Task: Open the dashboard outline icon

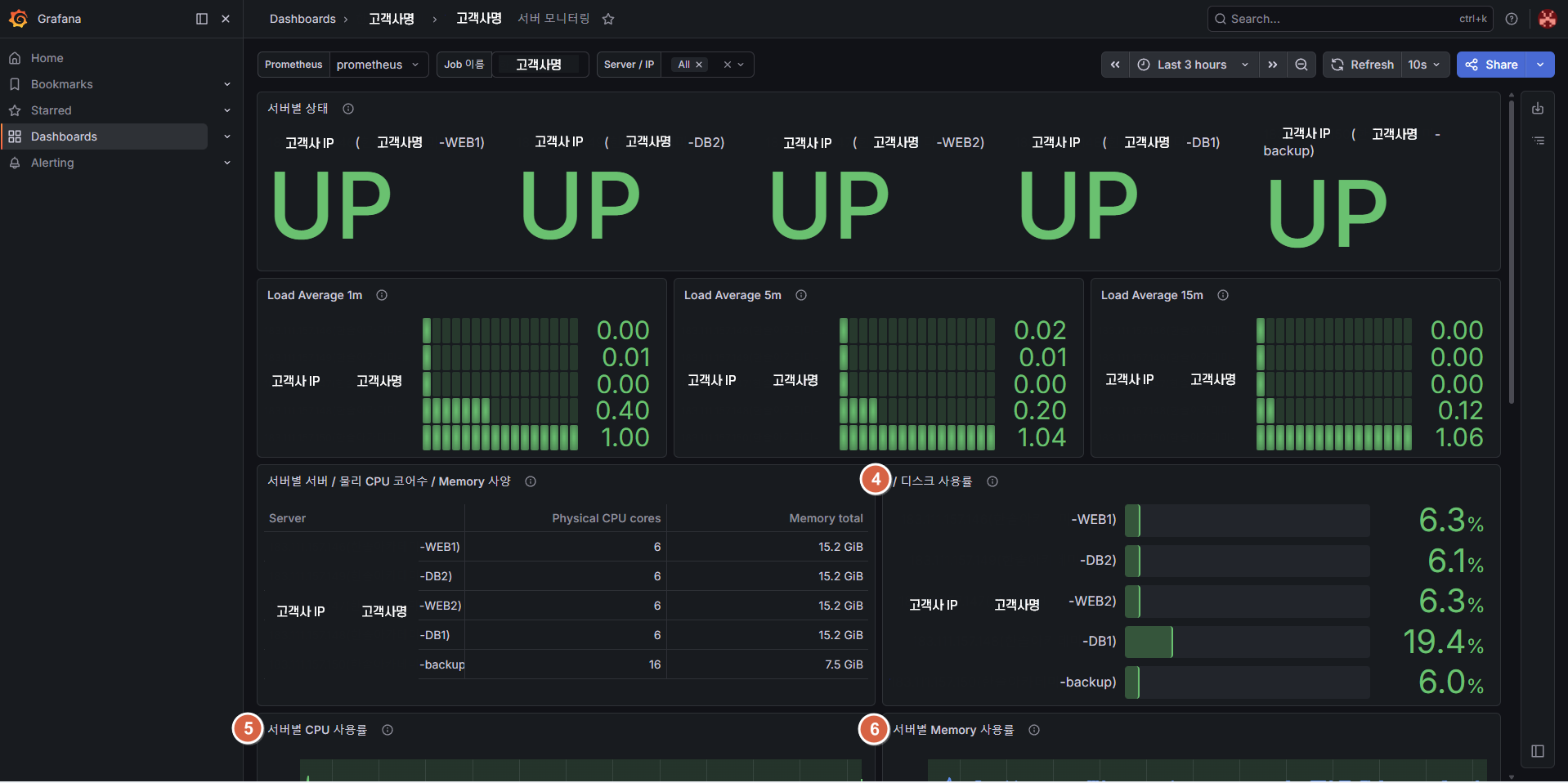Action: pyautogui.click(x=1538, y=141)
